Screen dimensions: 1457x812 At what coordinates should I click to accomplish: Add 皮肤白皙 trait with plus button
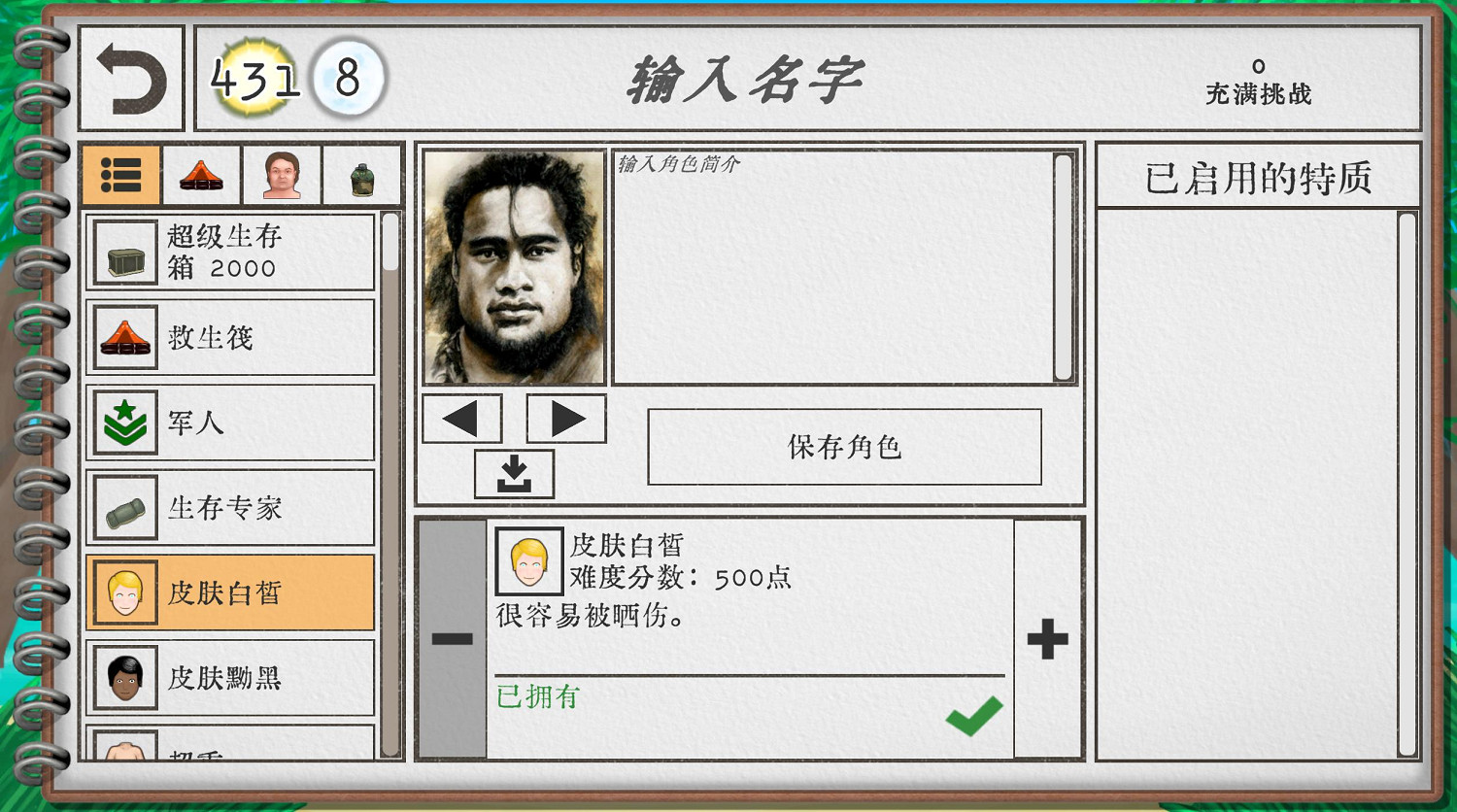(1048, 639)
